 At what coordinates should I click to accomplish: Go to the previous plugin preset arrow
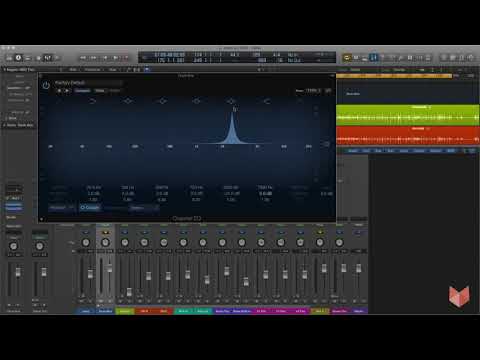click(x=59, y=91)
